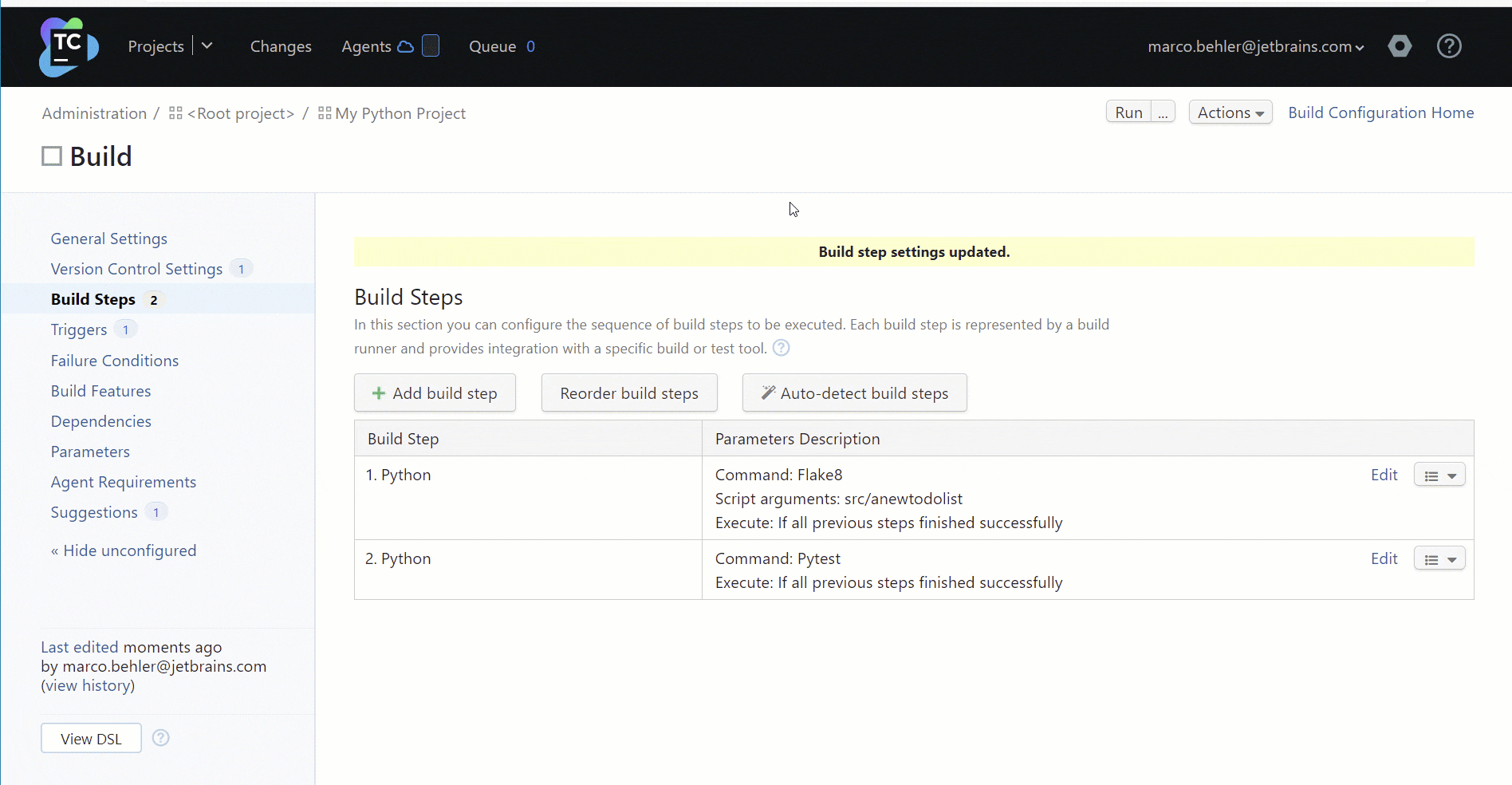Viewport: 1512px width, 785px height.
Task: Edit the Flake8 build step
Action: 1384,475
